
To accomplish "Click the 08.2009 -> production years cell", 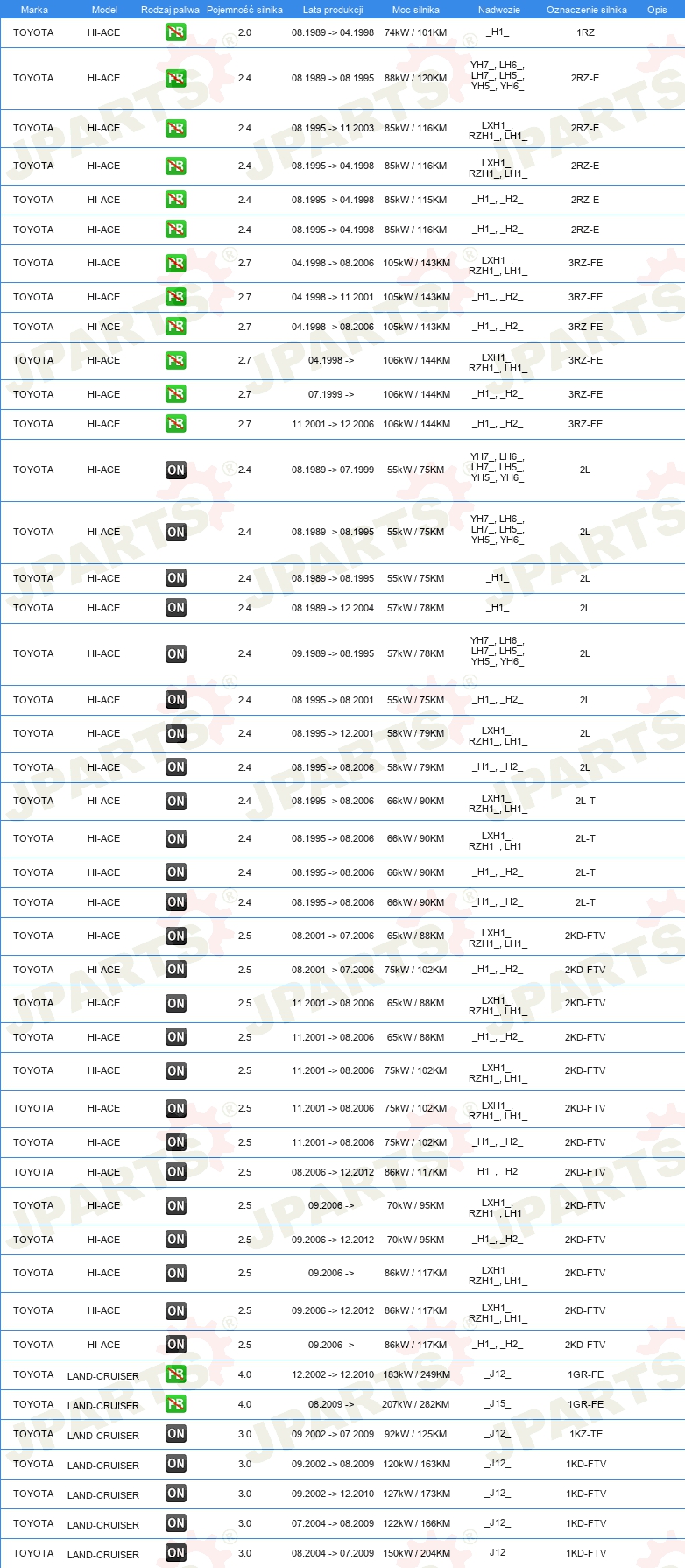I will (x=331, y=1404).
